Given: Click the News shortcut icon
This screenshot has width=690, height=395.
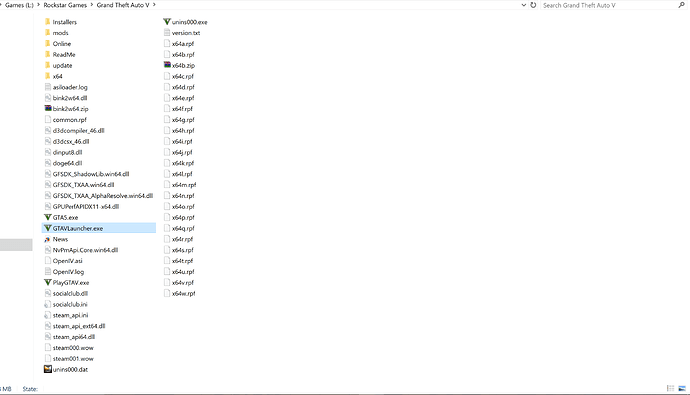Looking at the screenshot, I should click(48, 239).
